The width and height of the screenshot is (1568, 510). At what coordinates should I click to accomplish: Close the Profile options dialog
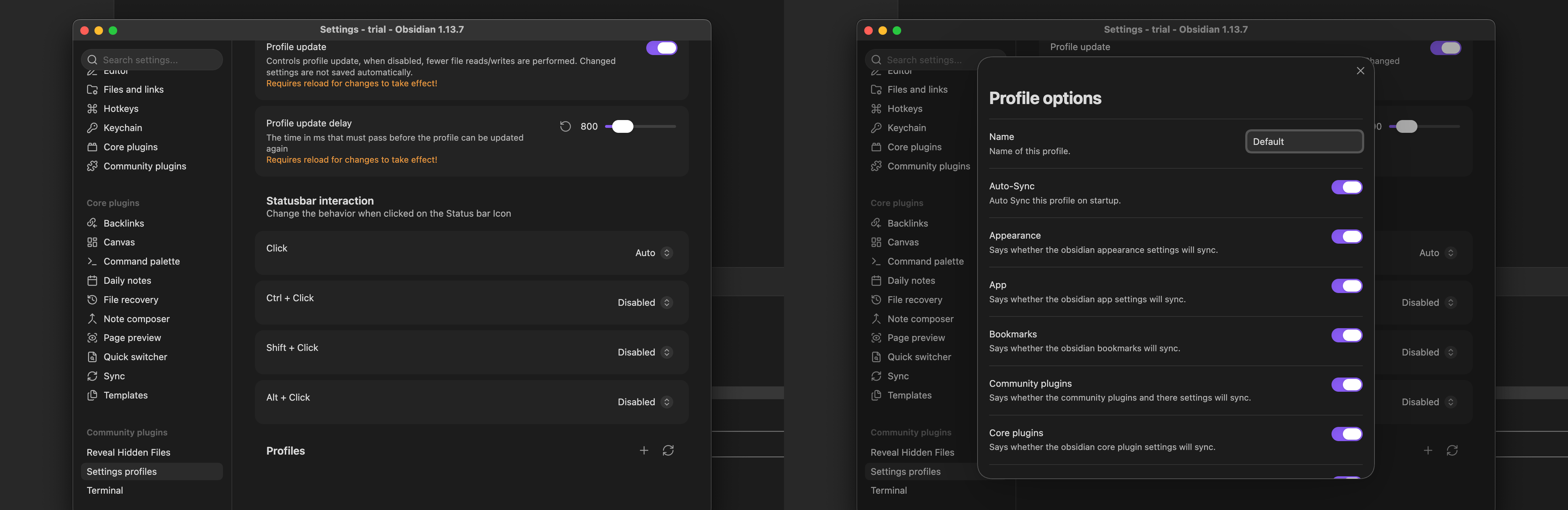tap(1360, 71)
